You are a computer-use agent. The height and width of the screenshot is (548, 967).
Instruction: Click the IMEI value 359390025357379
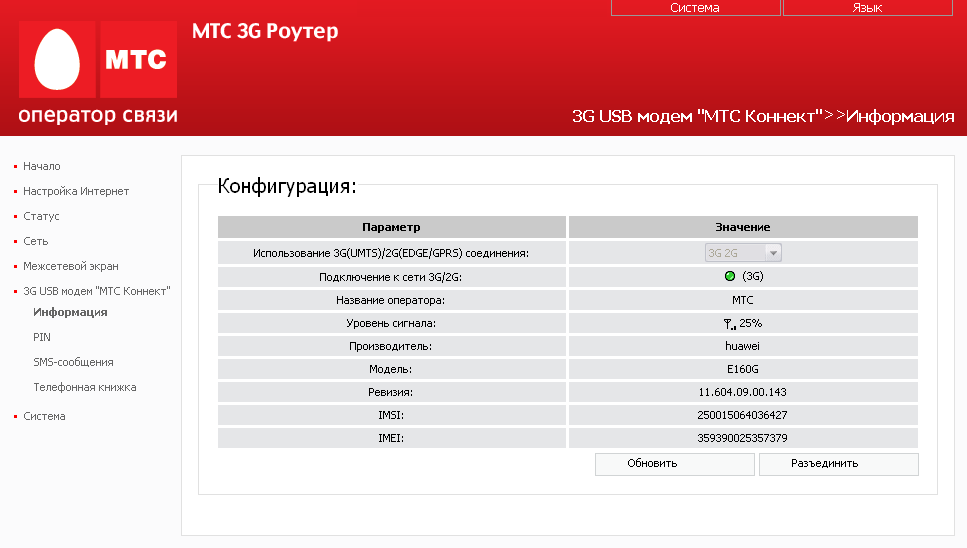(x=743, y=438)
